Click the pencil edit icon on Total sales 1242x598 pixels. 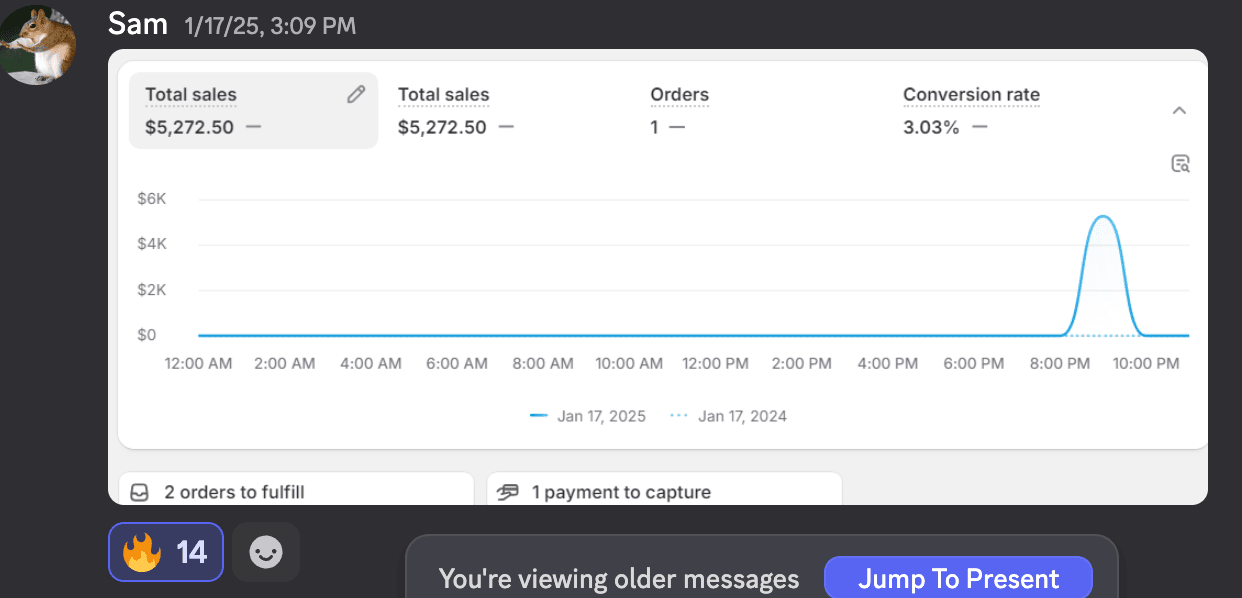(x=356, y=95)
